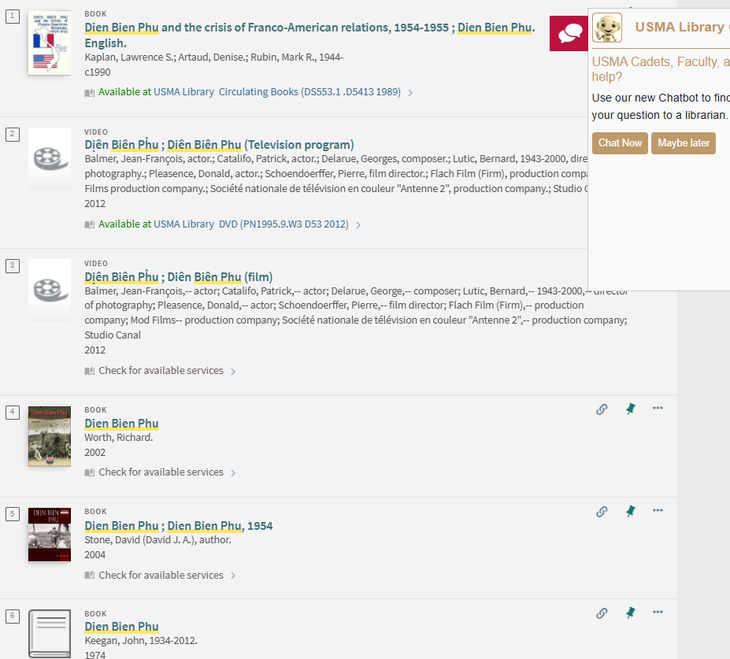Click Check for available services under Stone 2004
This screenshot has width=730, height=659.
(161, 575)
